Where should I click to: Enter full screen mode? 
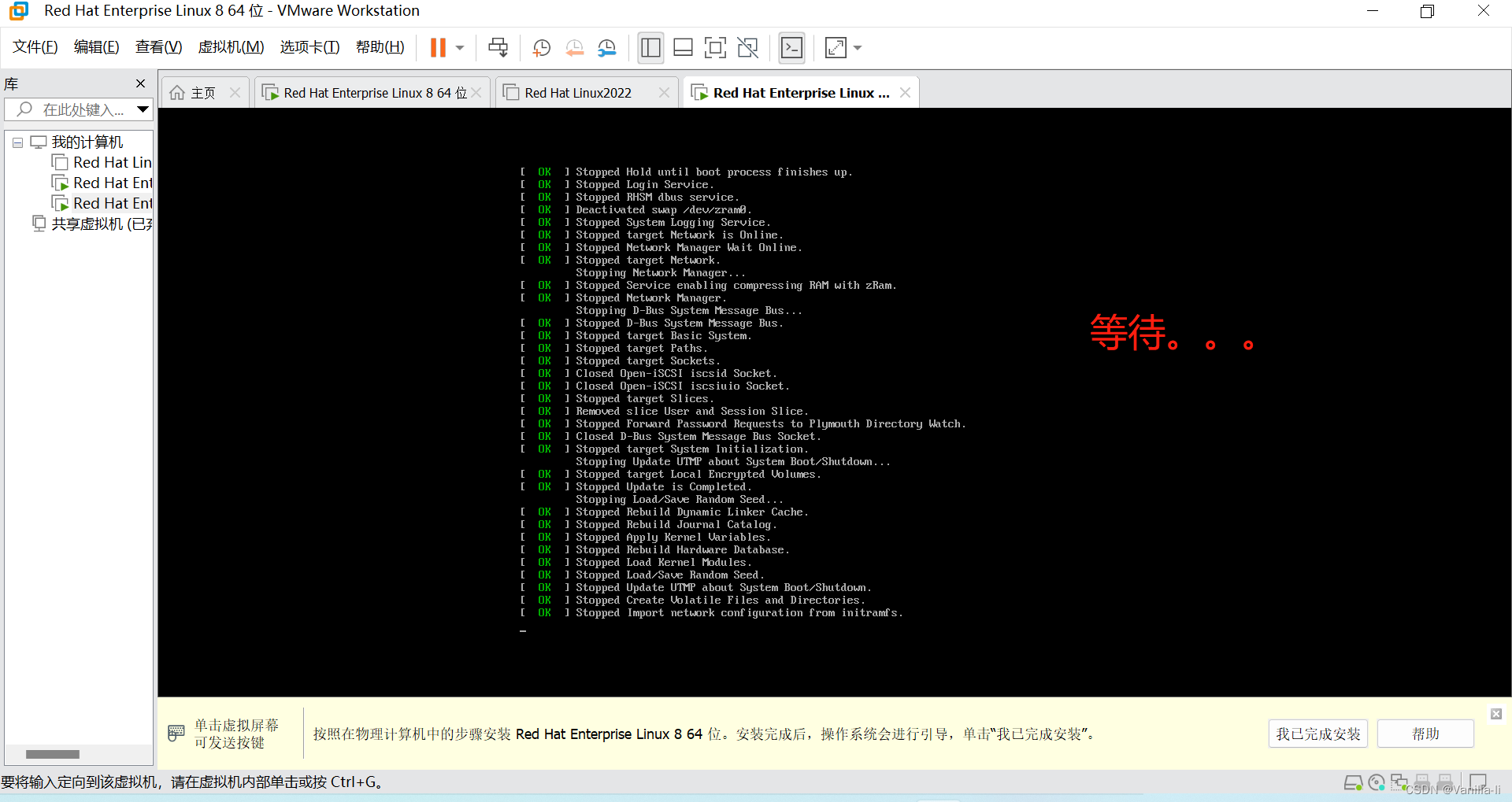[x=715, y=48]
